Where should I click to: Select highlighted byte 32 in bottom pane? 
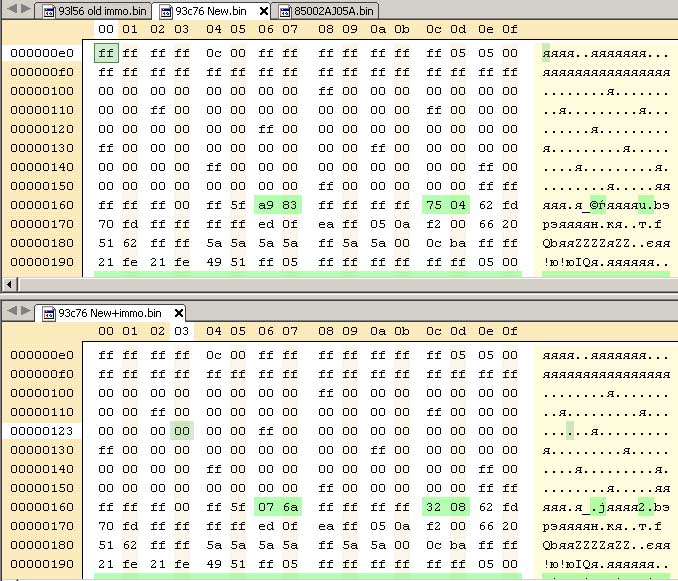pyautogui.click(x=434, y=506)
